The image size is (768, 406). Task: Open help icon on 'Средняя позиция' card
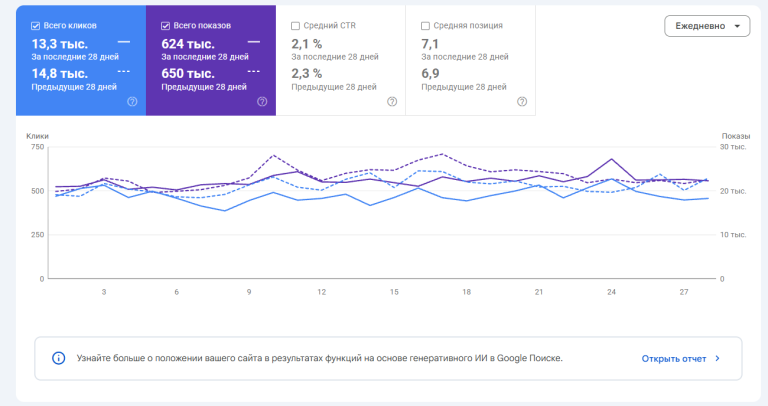click(522, 101)
